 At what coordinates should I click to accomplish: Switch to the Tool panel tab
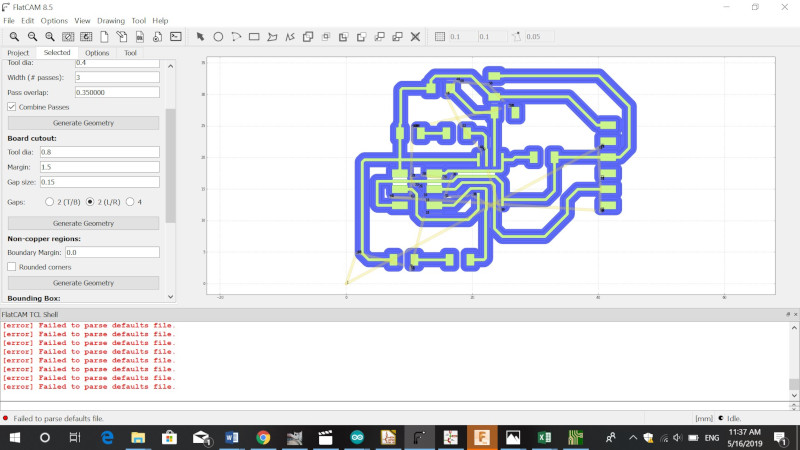[x=130, y=53]
